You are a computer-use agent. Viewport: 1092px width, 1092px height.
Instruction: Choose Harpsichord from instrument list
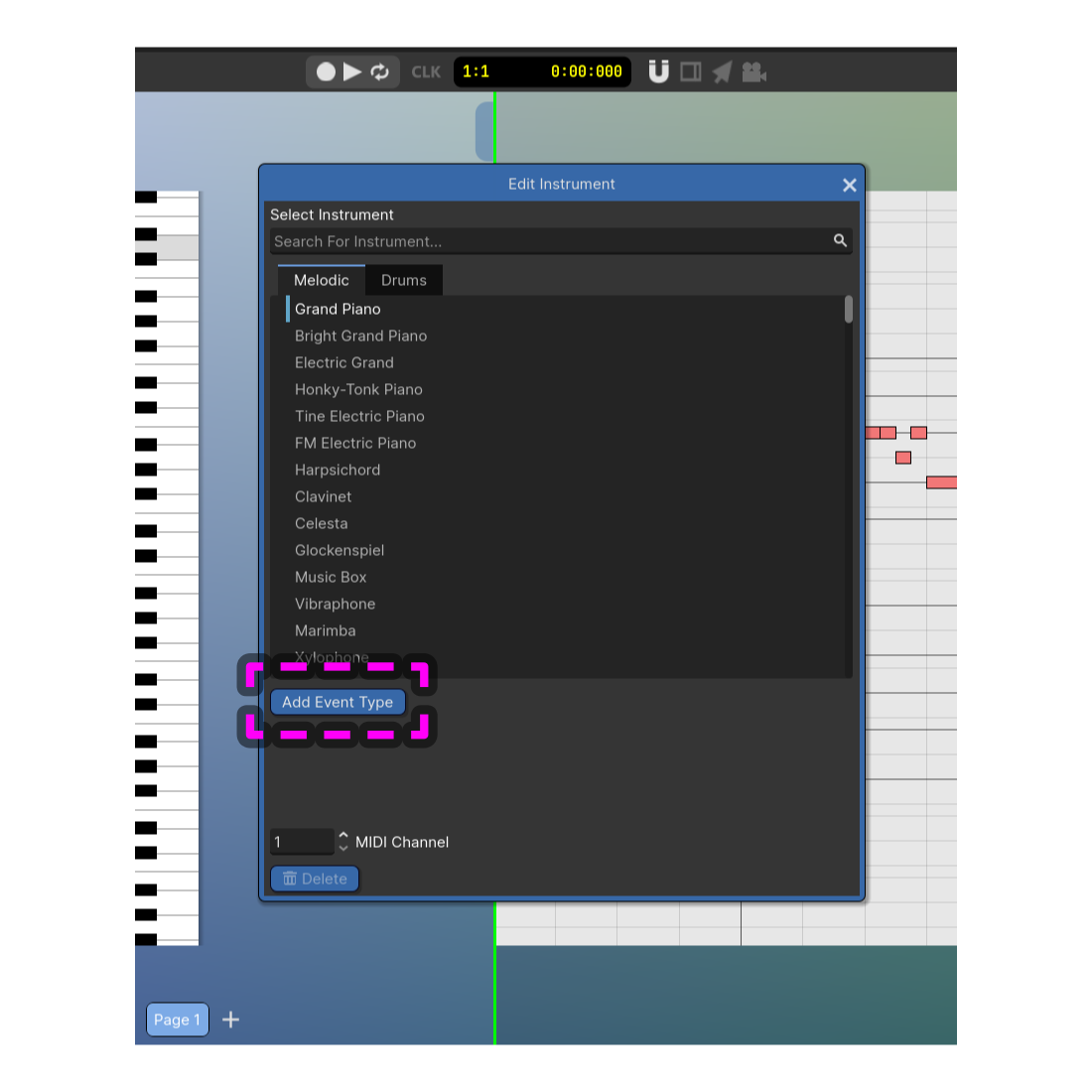point(338,470)
